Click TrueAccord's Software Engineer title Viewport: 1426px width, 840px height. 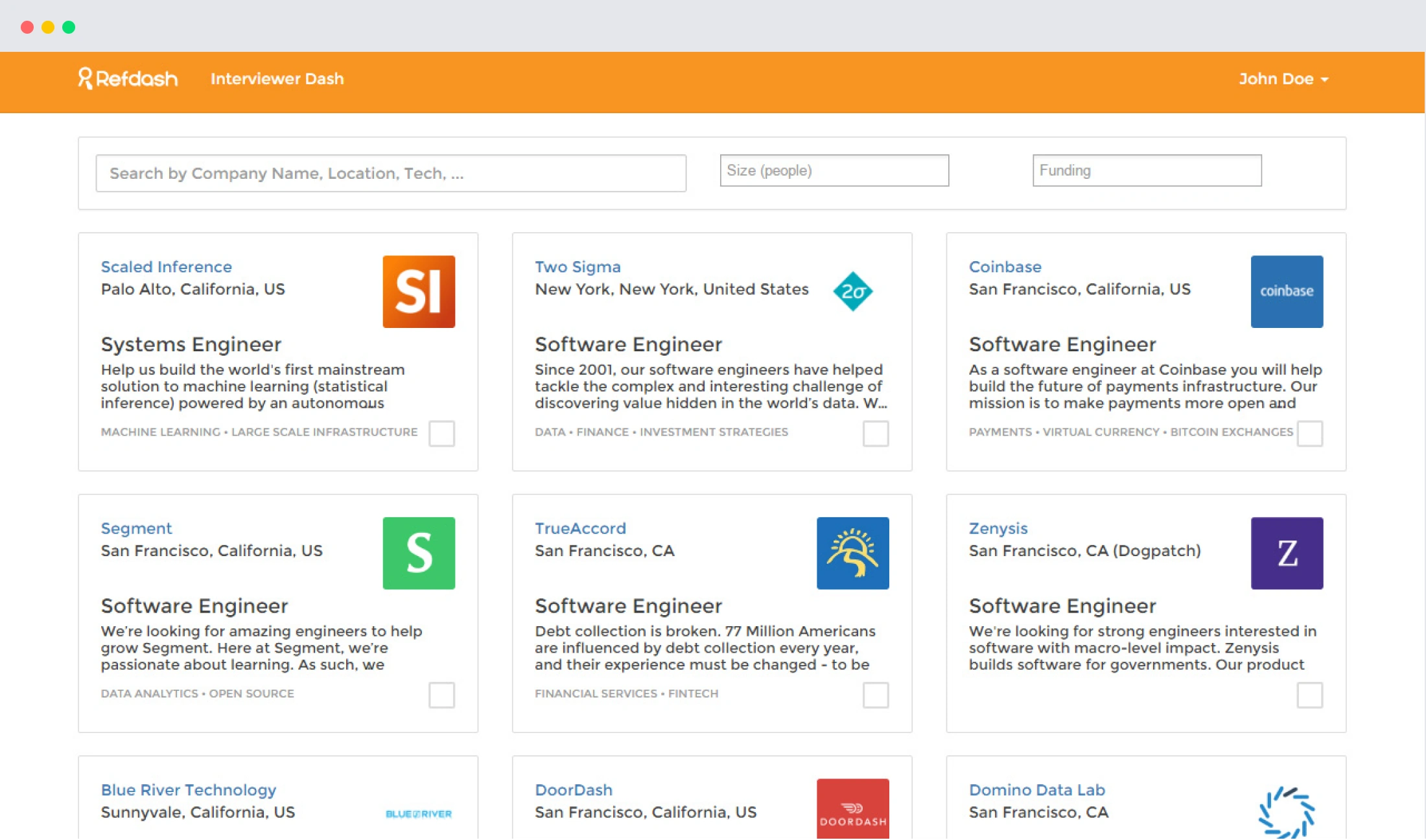(x=628, y=605)
